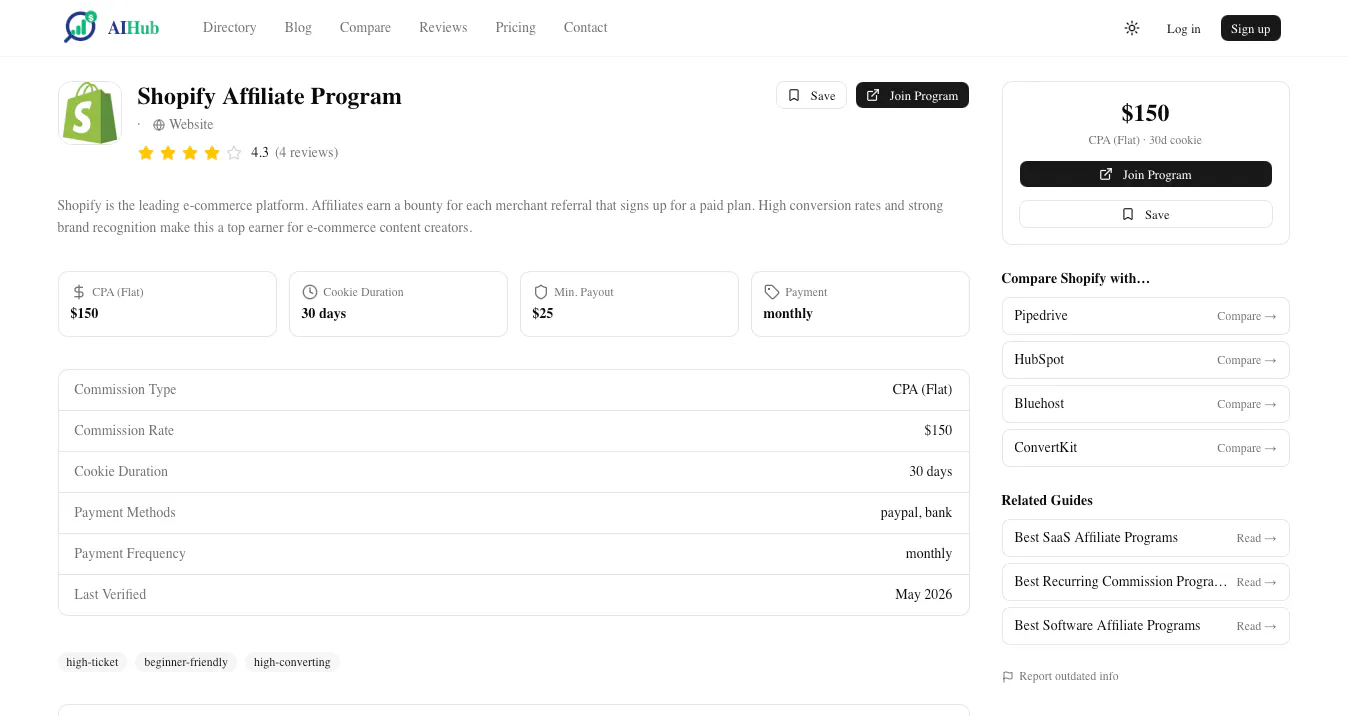Click external-link icon in sidebar Join Program
Image resolution: width=1351 pixels, height=716 pixels.
point(1106,174)
